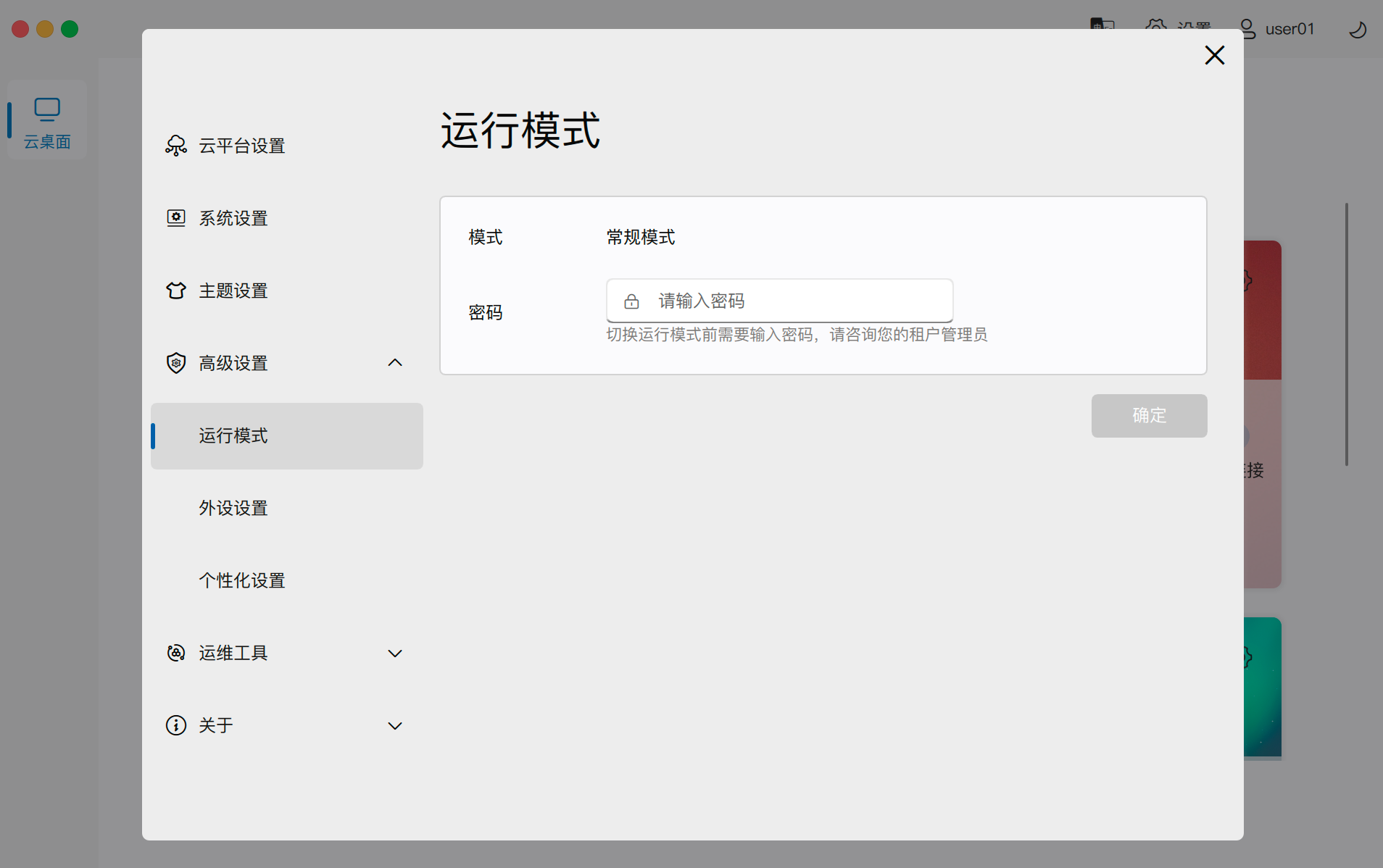This screenshot has width=1383, height=868.
Task: Open 外设设置 settings page
Action: pos(233,508)
